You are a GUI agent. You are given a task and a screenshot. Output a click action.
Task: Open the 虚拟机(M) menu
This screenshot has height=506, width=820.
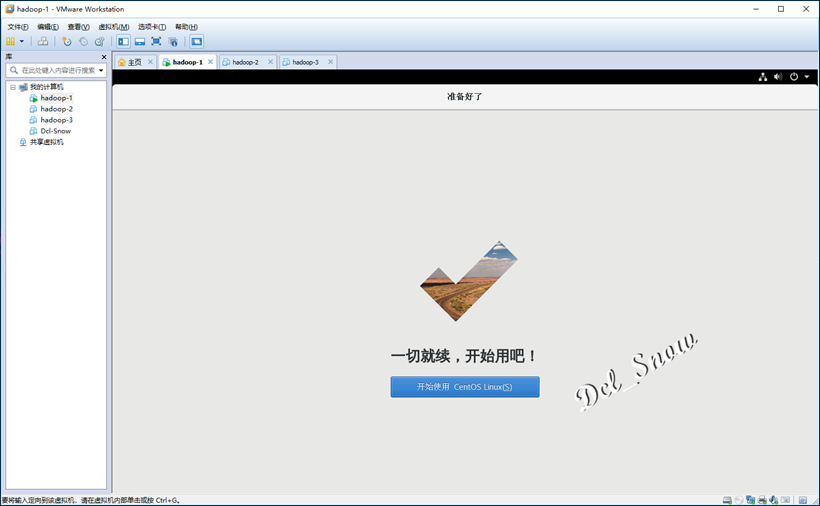pyautogui.click(x=113, y=27)
